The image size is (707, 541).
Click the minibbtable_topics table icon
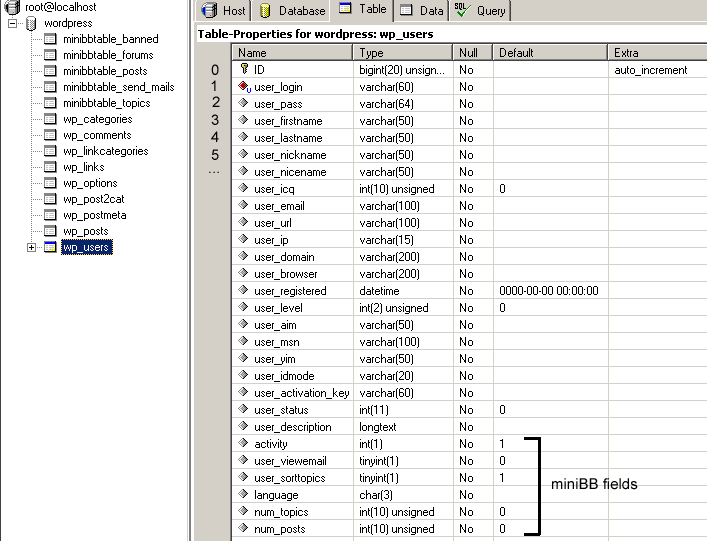(50, 103)
